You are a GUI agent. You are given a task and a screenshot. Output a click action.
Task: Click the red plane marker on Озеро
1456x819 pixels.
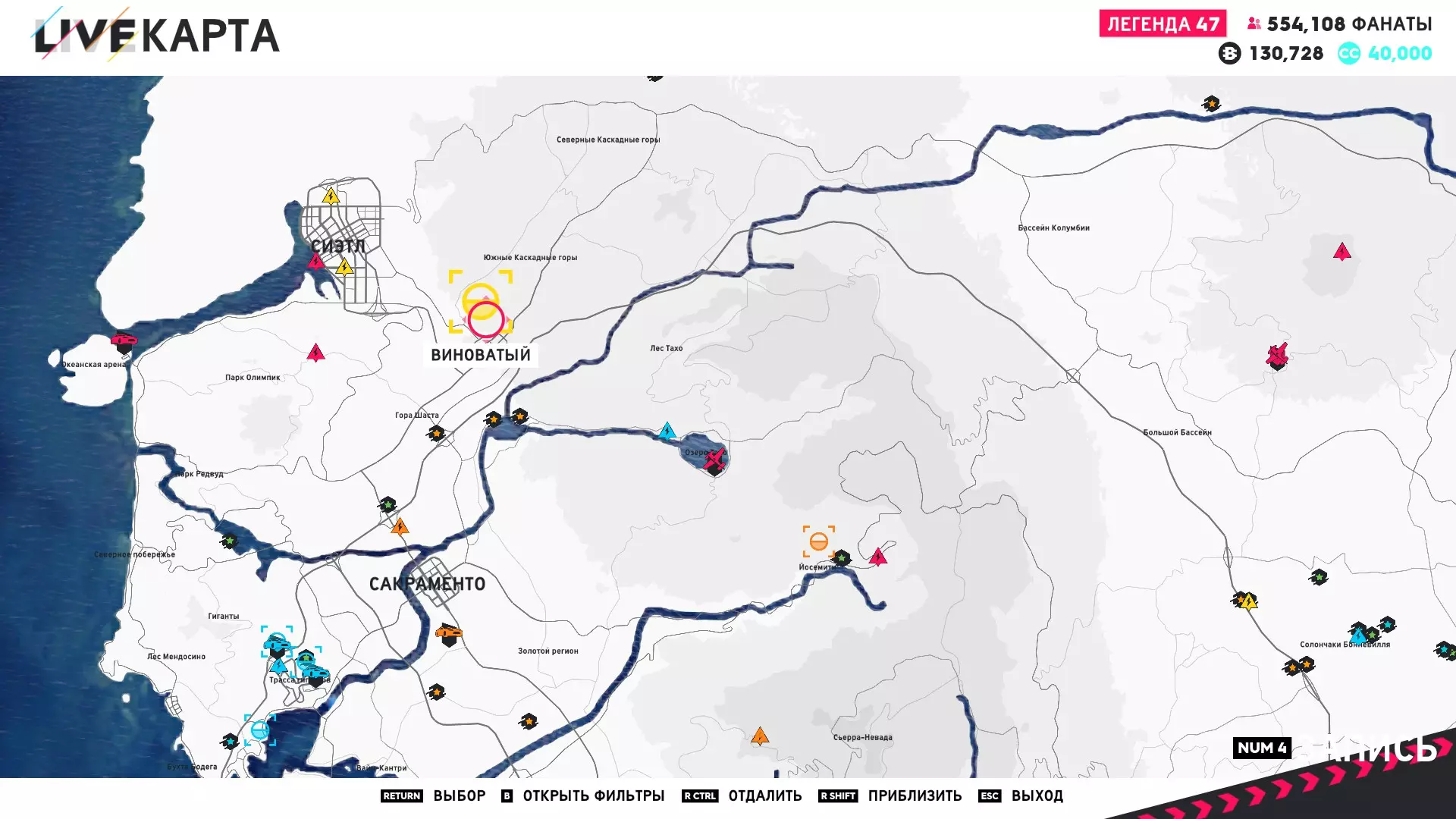pyautogui.click(x=714, y=459)
